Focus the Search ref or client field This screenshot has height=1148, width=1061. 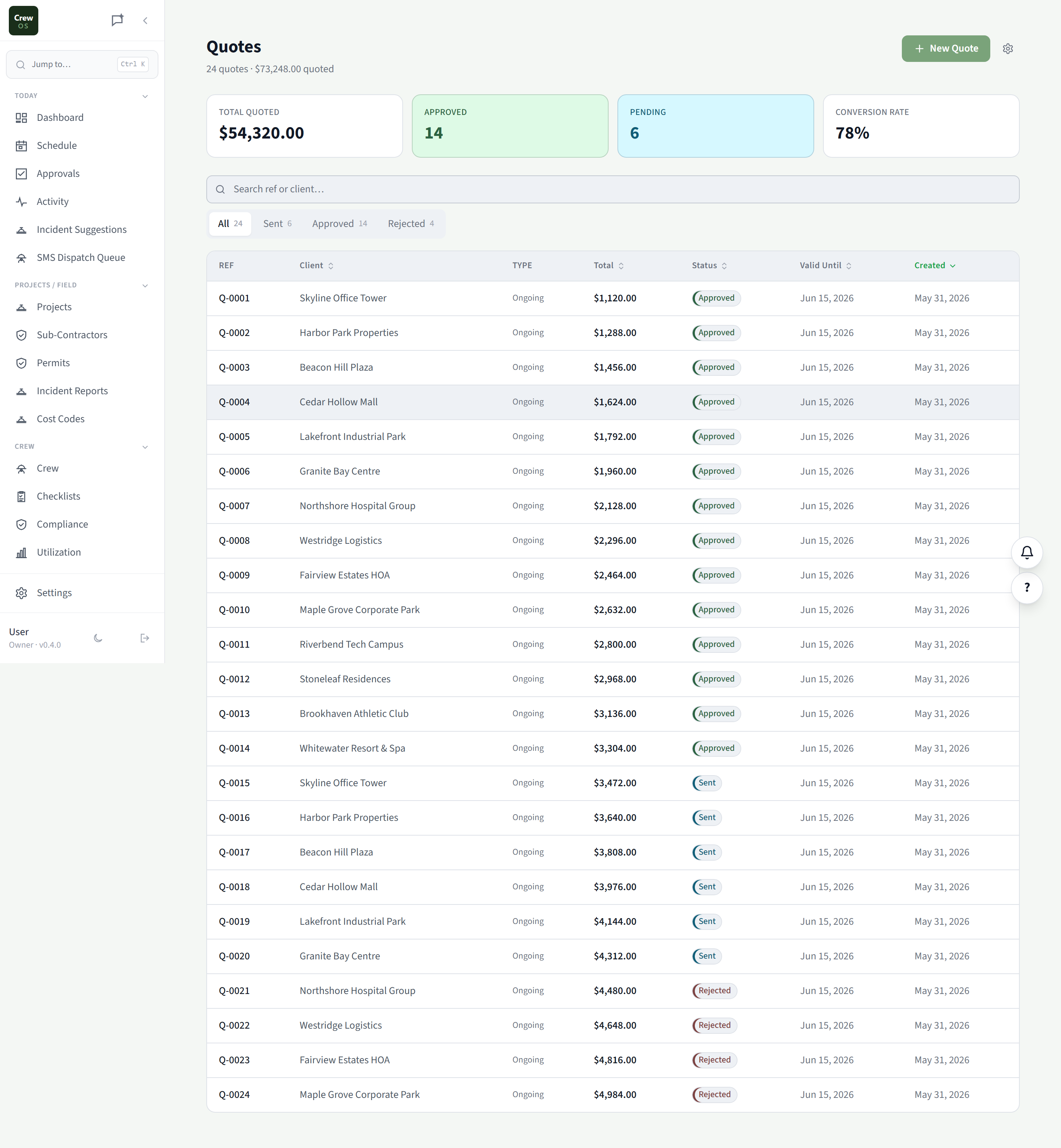(x=613, y=189)
